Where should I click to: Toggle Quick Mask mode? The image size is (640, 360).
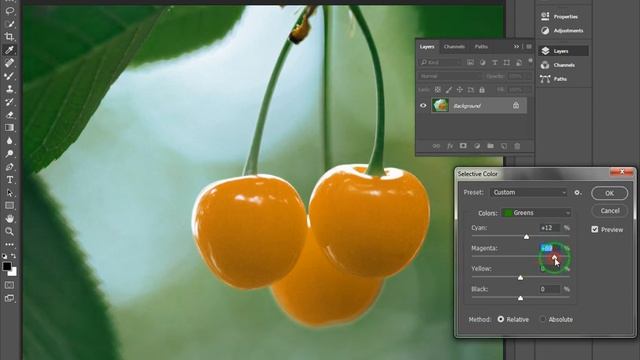click(x=9, y=285)
